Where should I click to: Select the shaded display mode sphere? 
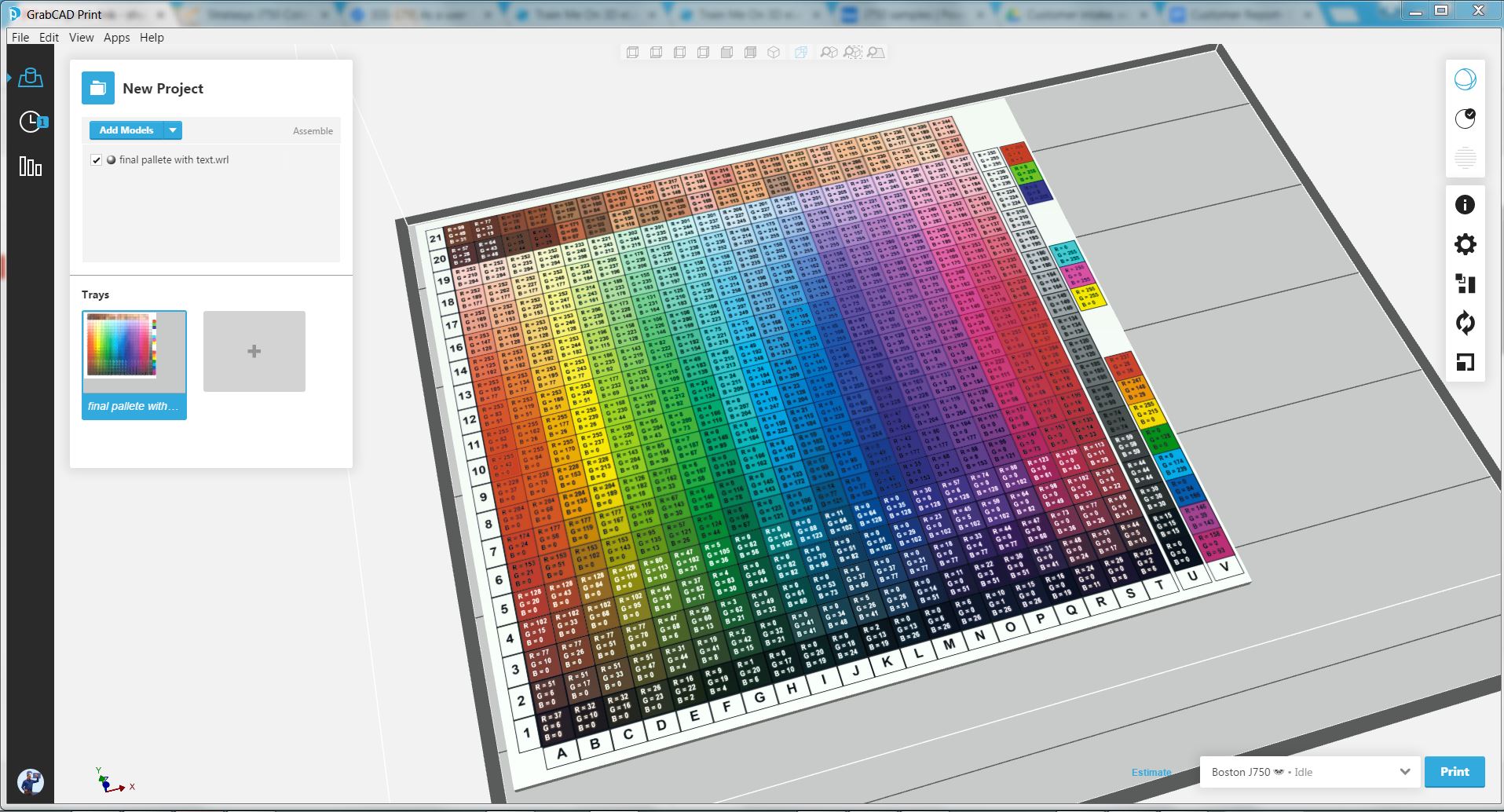(x=1464, y=79)
